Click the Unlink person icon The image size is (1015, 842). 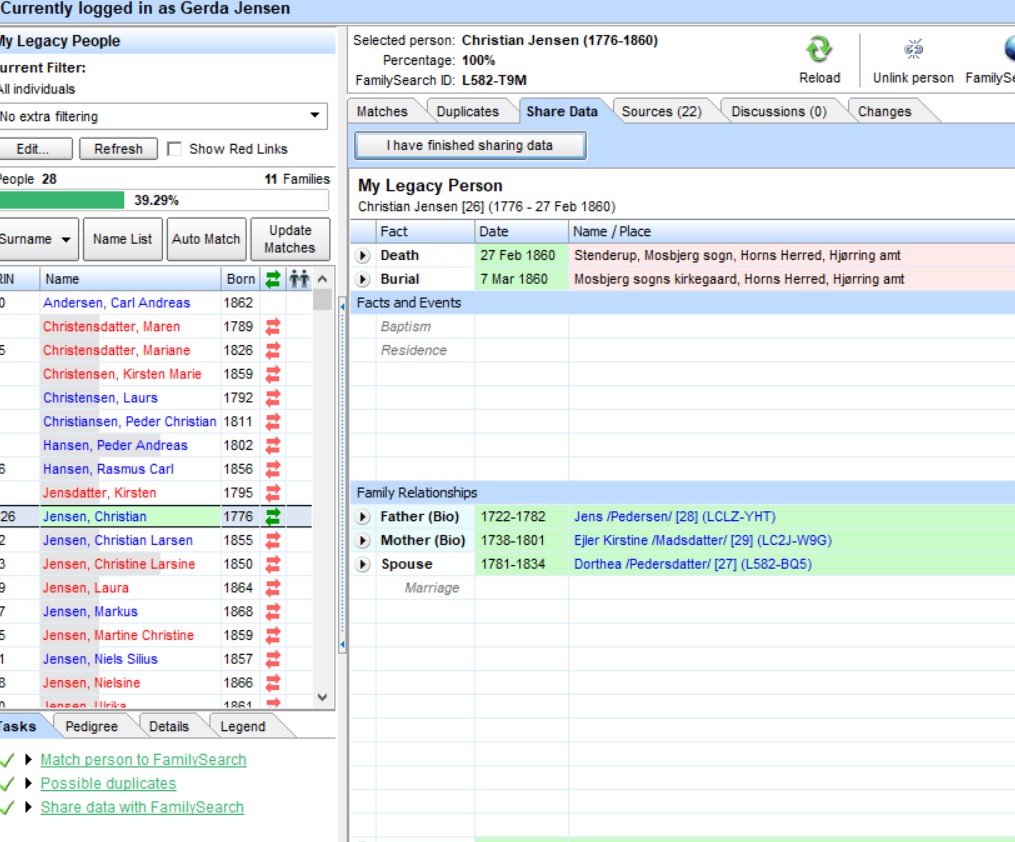913,49
